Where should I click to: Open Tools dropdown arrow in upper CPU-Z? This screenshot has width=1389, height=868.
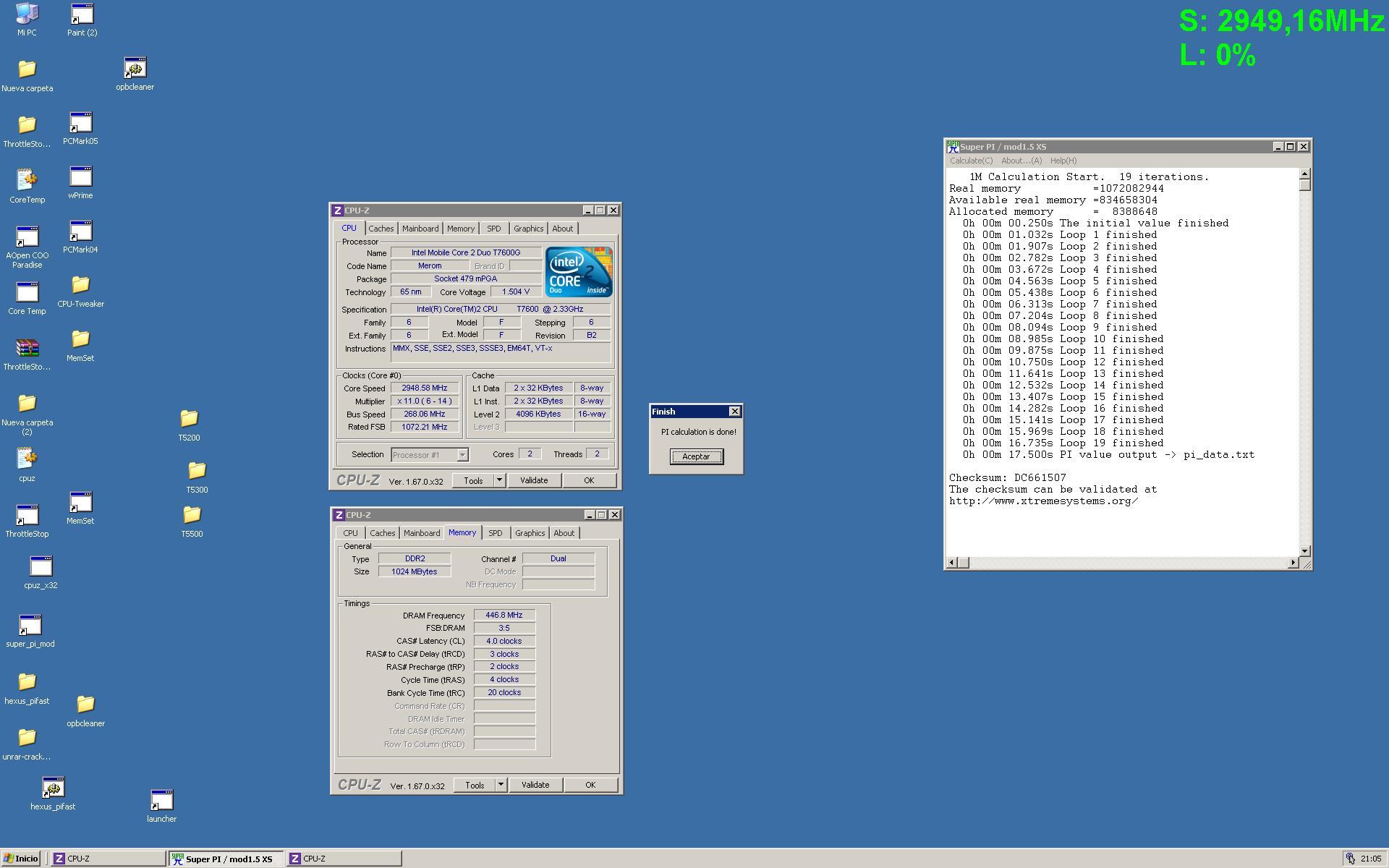tap(499, 480)
